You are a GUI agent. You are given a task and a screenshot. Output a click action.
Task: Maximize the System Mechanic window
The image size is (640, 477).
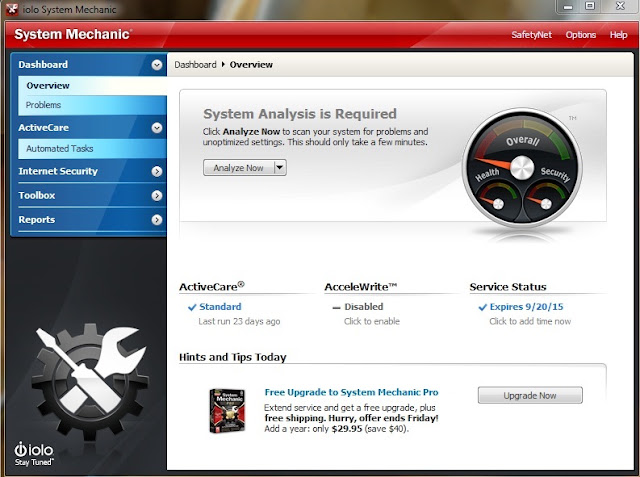coord(590,6)
